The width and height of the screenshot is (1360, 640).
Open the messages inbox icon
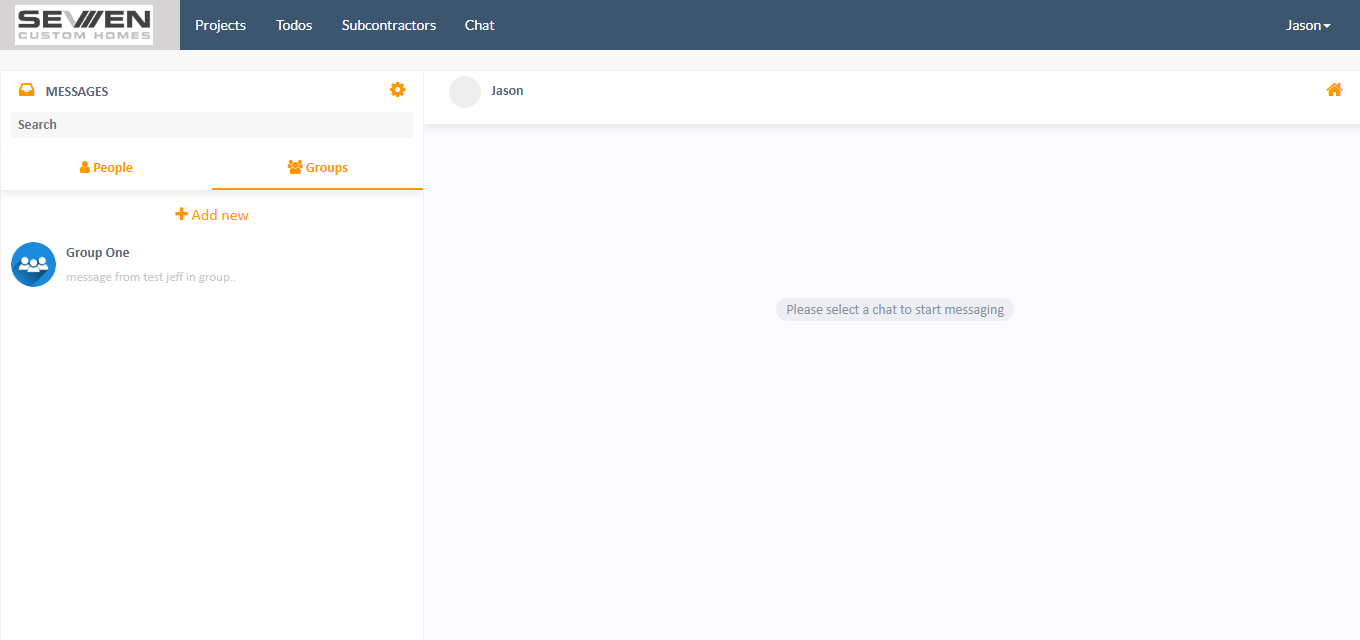26,89
